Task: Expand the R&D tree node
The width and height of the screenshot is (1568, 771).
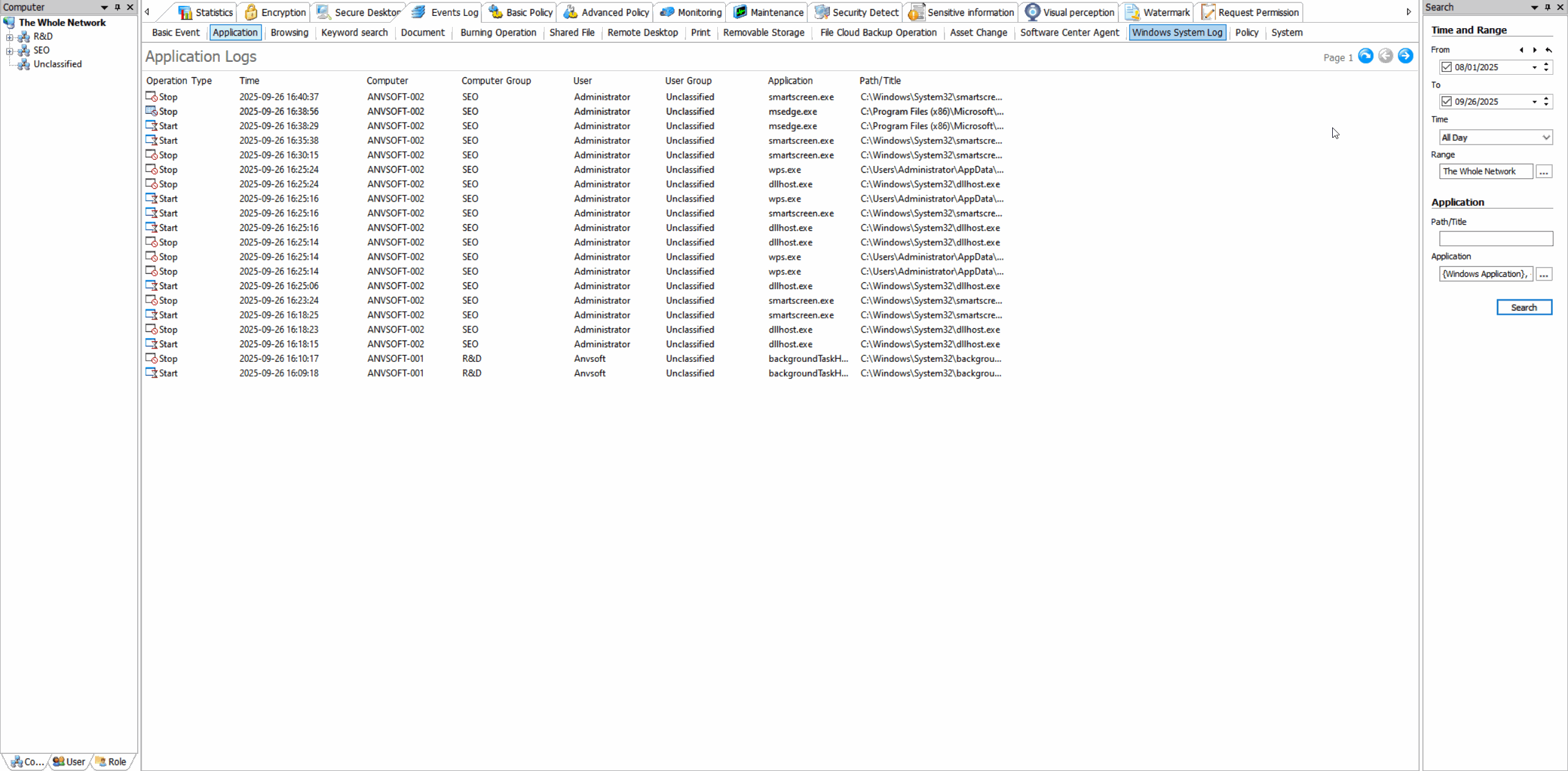Action: (9, 36)
